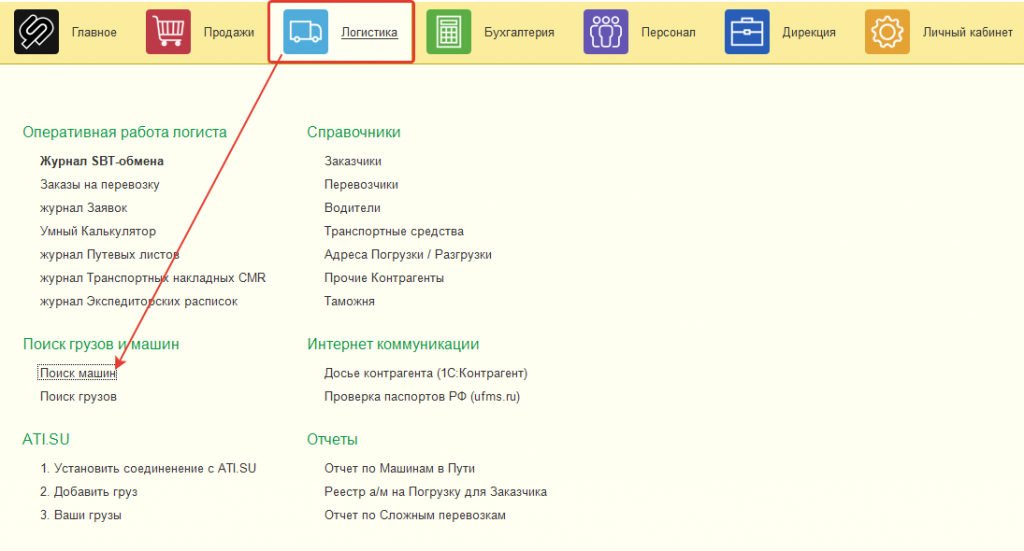
Task: Click the blue truck Логистика icon
Action: tap(306, 31)
